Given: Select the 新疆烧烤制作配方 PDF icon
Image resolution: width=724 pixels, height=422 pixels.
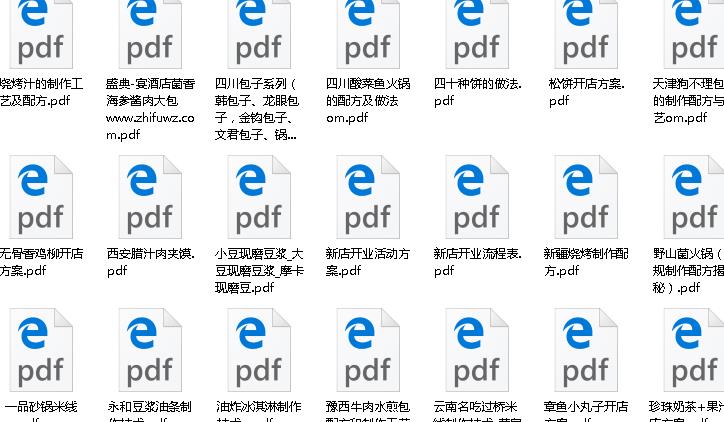Looking at the screenshot, I should pos(586,197).
